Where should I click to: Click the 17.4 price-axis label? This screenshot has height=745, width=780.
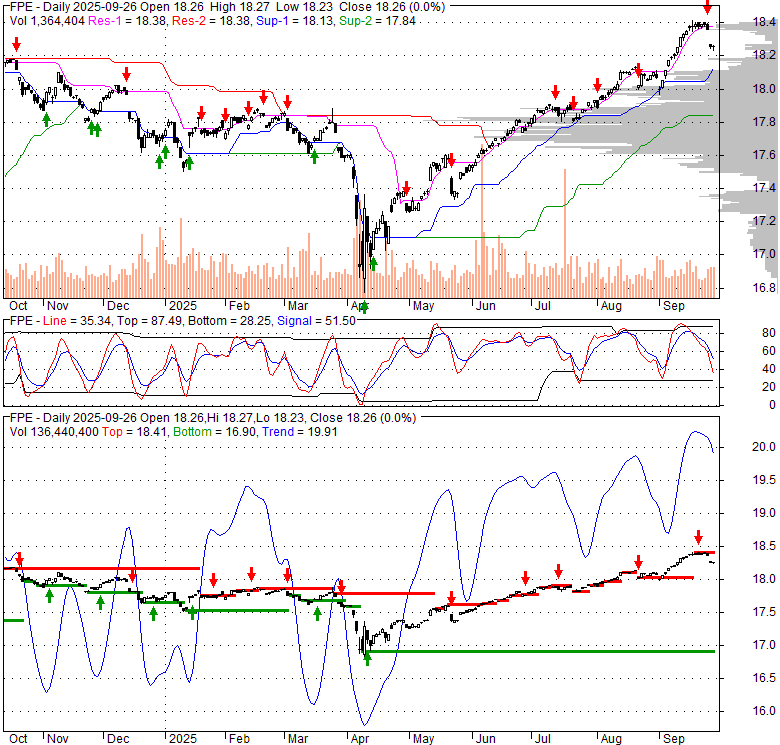(764, 187)
